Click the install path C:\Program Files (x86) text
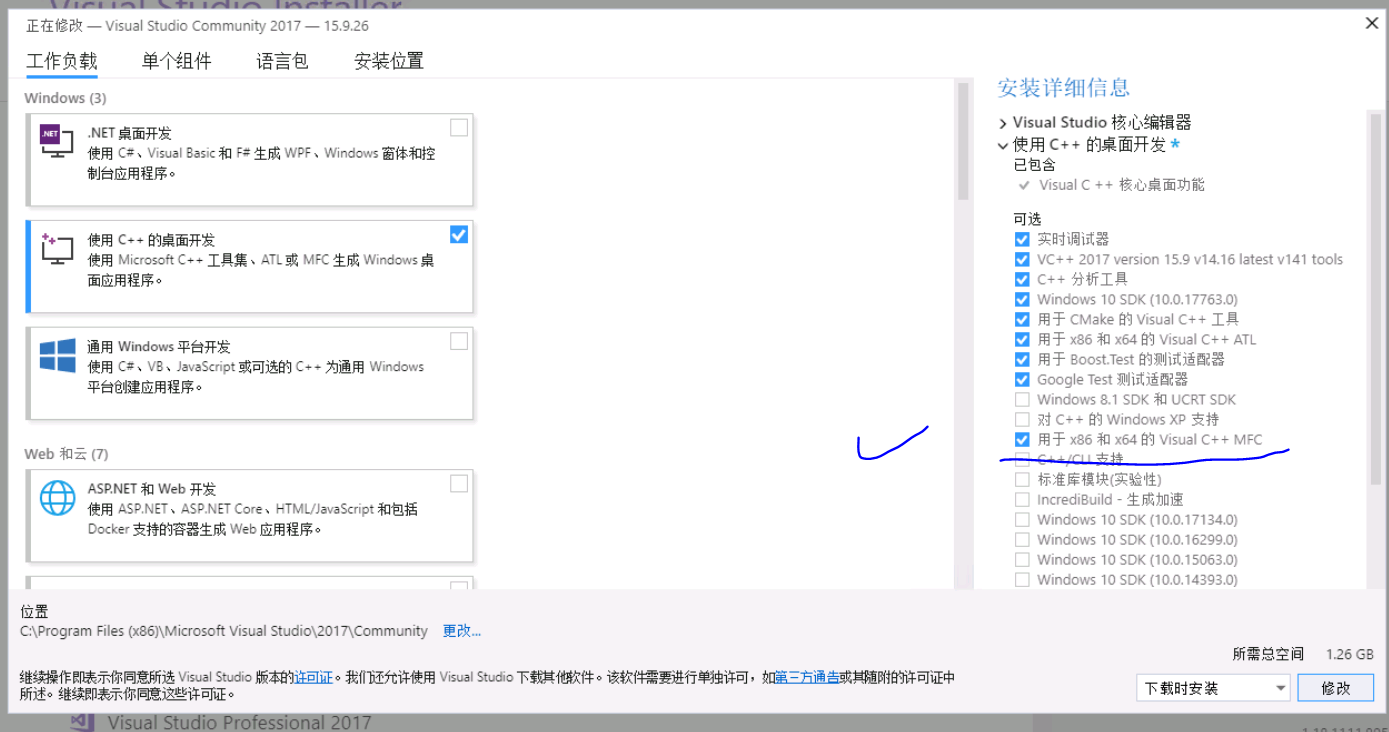Image resolution: width=1389 pixels, height=732 pixels. click(x=224, y=631)
